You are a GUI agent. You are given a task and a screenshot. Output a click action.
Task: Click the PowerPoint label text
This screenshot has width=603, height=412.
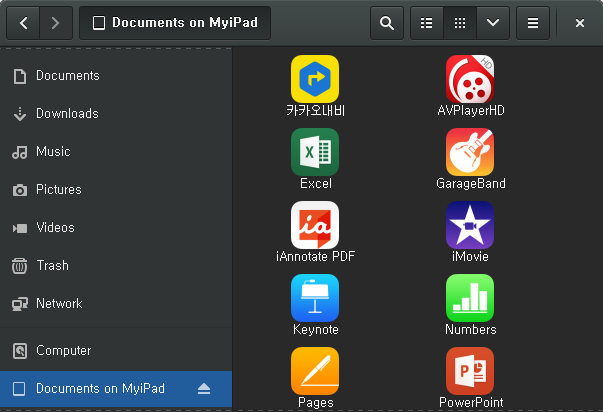click(x=471, y=403)
